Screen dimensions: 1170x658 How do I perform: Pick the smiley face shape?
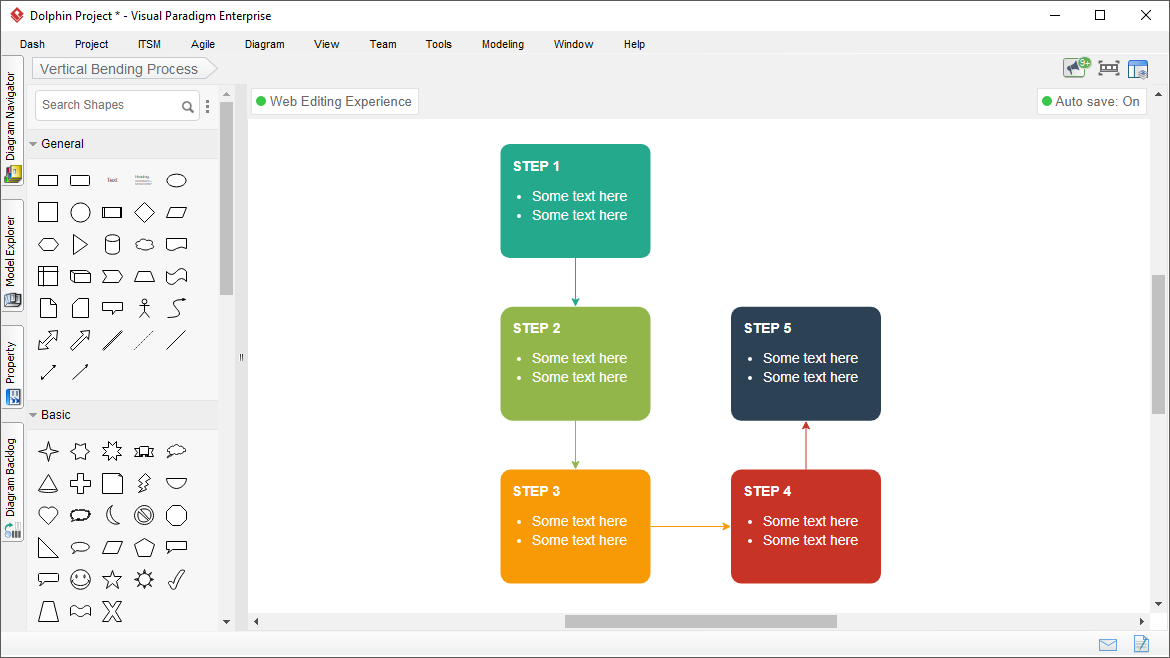pyautogui.click(x=80, y=580)
